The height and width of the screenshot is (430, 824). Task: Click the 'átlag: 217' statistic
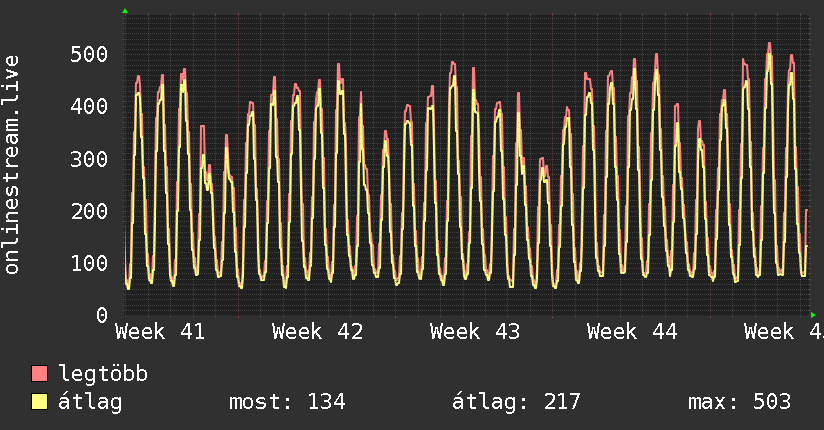(x=516, y=402)
